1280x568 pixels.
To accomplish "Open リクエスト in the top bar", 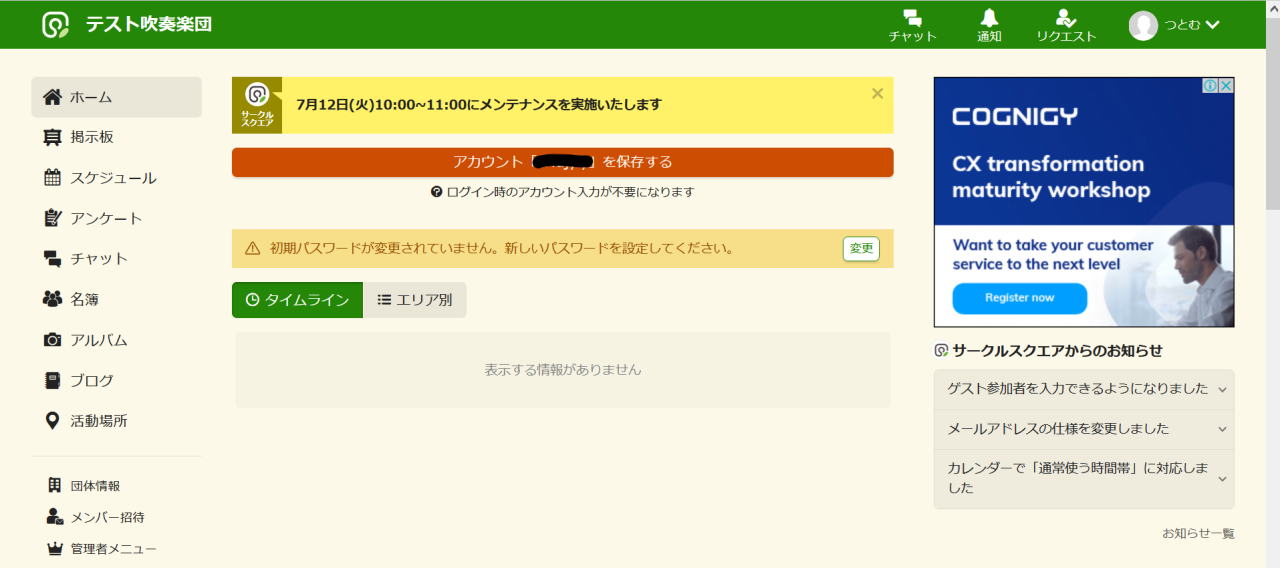I will point(1066,18).
